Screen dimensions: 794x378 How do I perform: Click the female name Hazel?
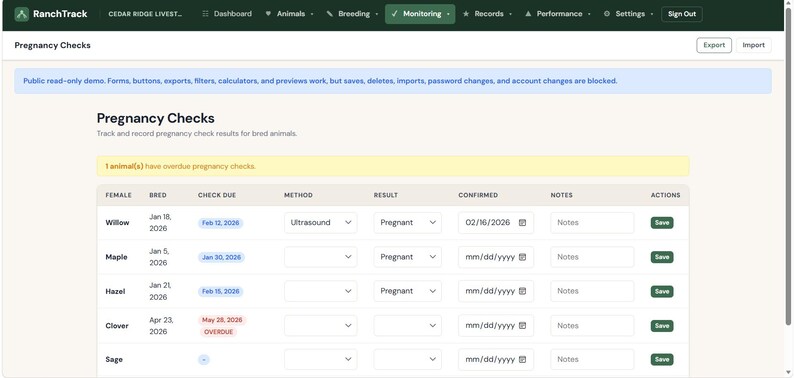(x=115, y=291)
